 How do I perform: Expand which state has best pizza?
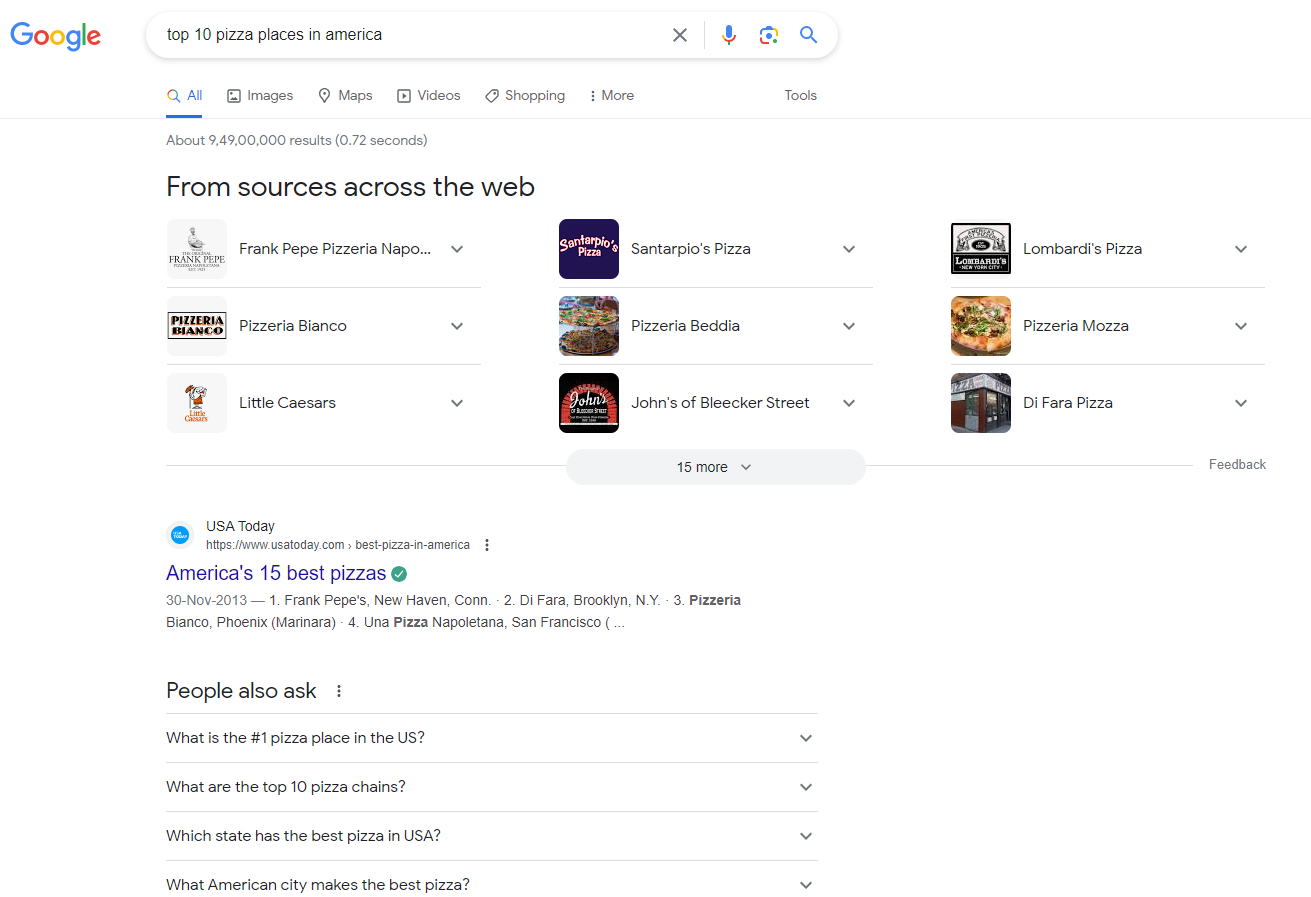click(x=492, y=836)
